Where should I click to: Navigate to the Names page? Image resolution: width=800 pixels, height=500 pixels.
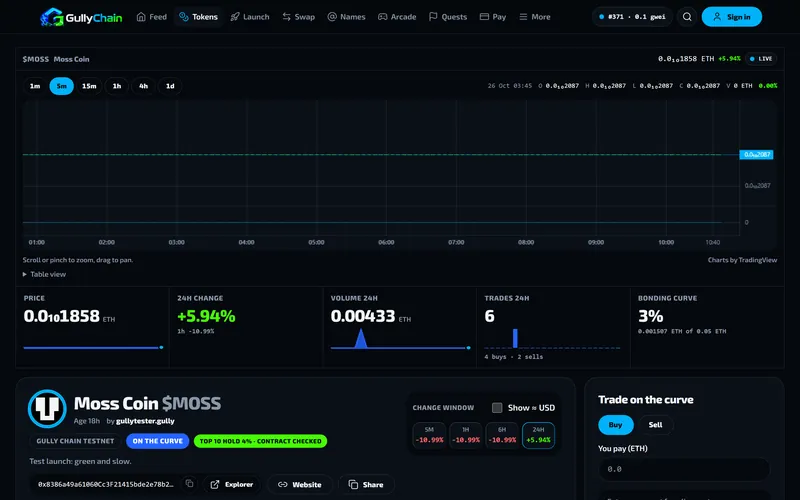tap(346, 17)
